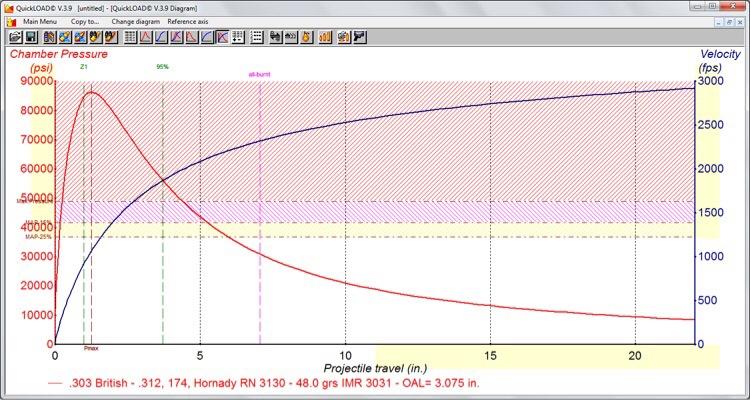Close the inner diagram window
Viewport: 750px width, 400px height.
pyautogui.click(x=739, y=22)
